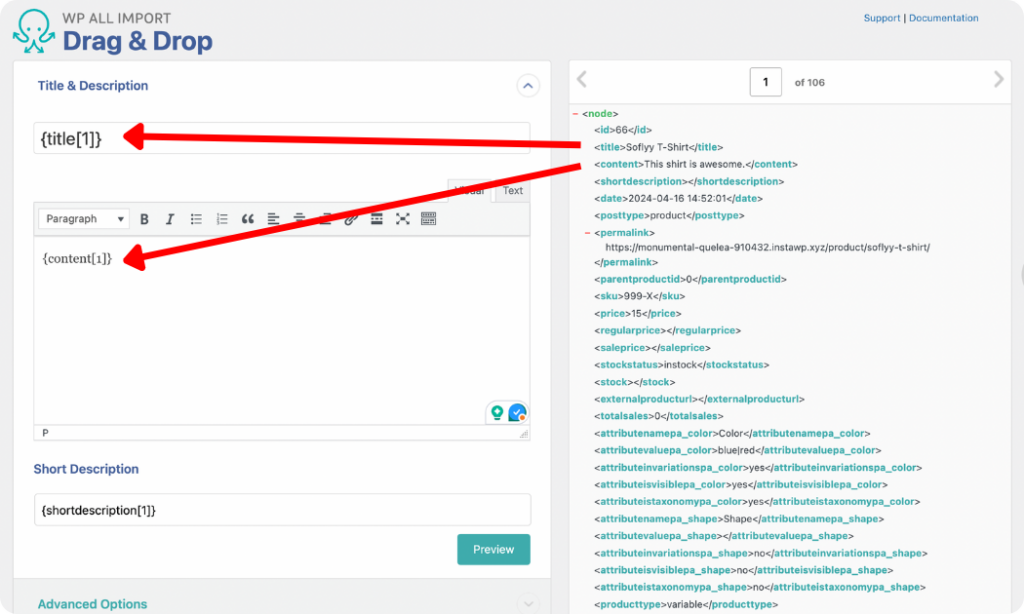Select the parentproductid element
The width and height of the screenshot is (1024, 614).
click(x=690, y=279)
